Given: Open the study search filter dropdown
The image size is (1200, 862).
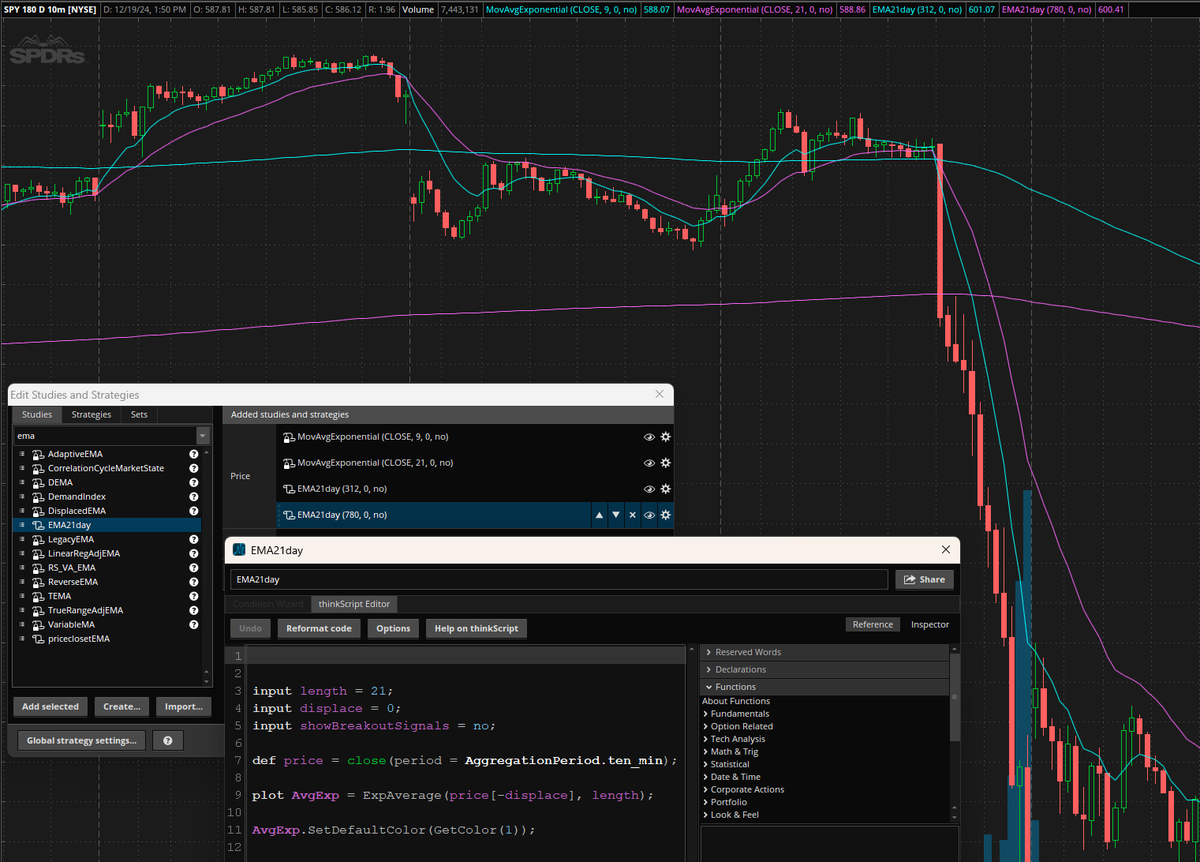Looking at the screenshot, I should (204, 436).
